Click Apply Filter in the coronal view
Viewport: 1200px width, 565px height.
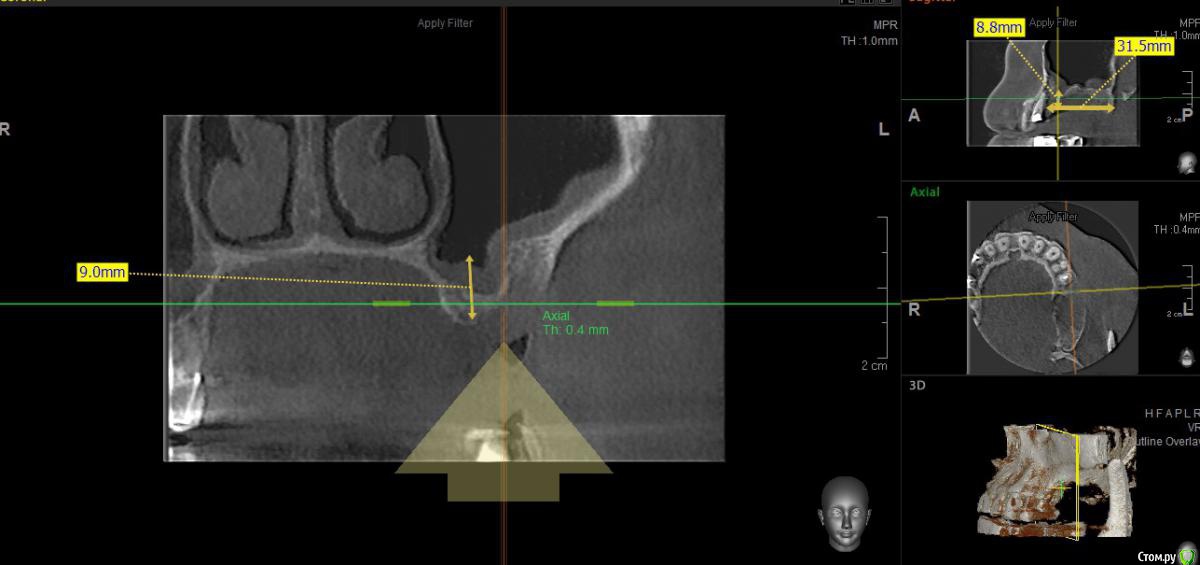(445, 23)
